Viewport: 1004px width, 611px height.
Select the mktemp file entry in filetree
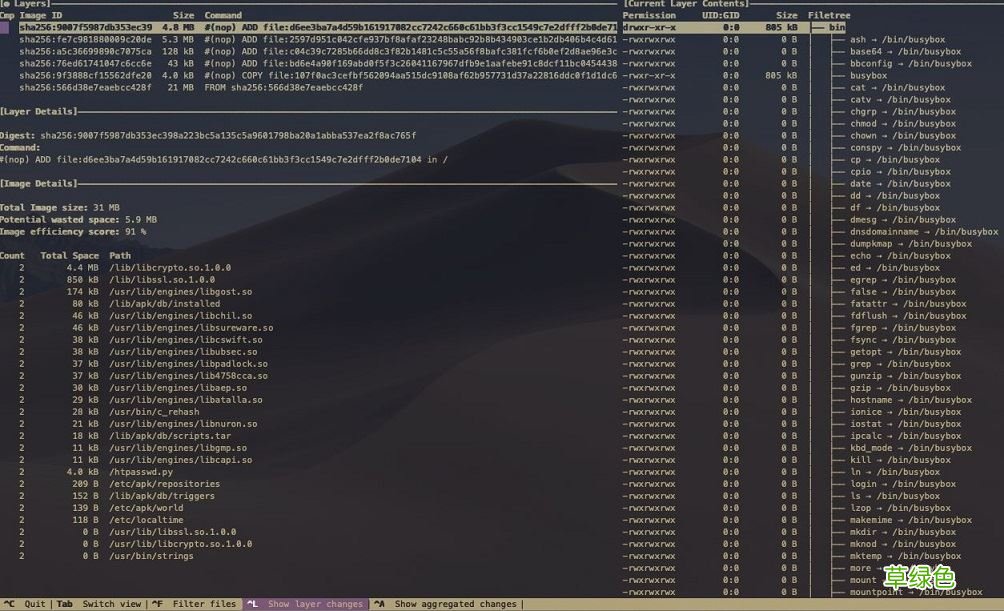tap(905, 556)
